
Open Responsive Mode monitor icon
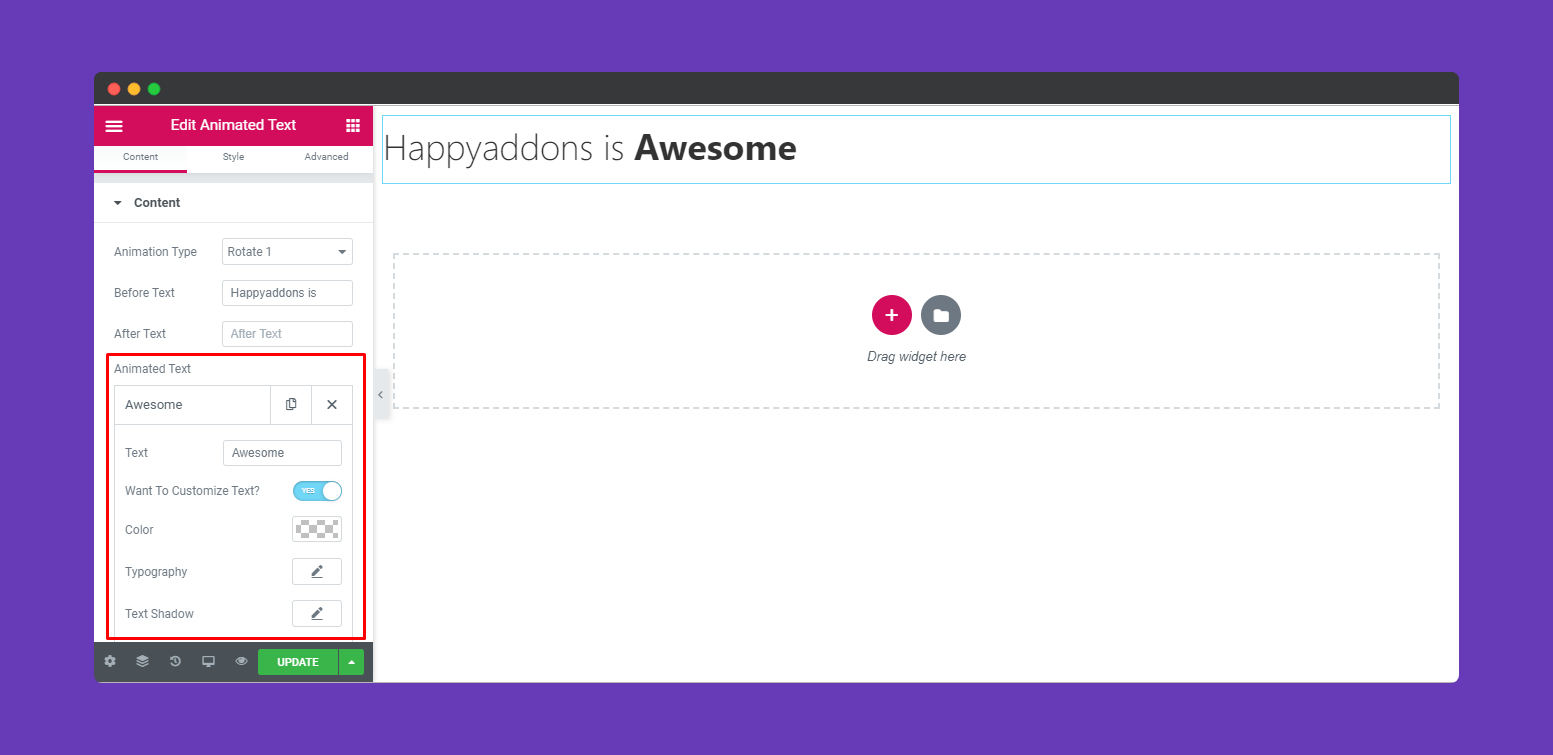coord(208,662)
